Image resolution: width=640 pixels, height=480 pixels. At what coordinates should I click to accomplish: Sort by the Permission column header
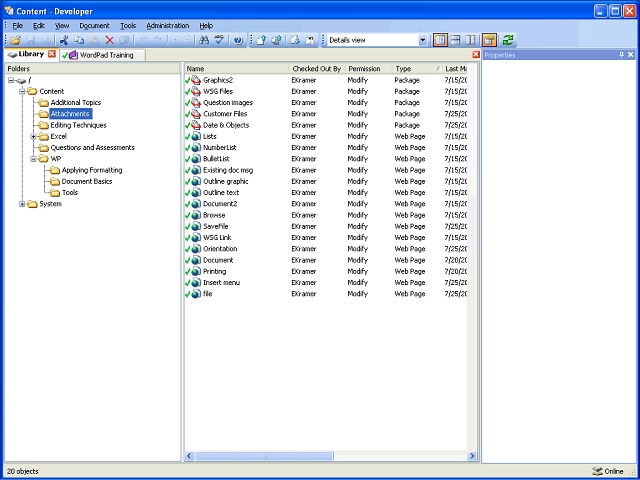[x=369, y=69]
